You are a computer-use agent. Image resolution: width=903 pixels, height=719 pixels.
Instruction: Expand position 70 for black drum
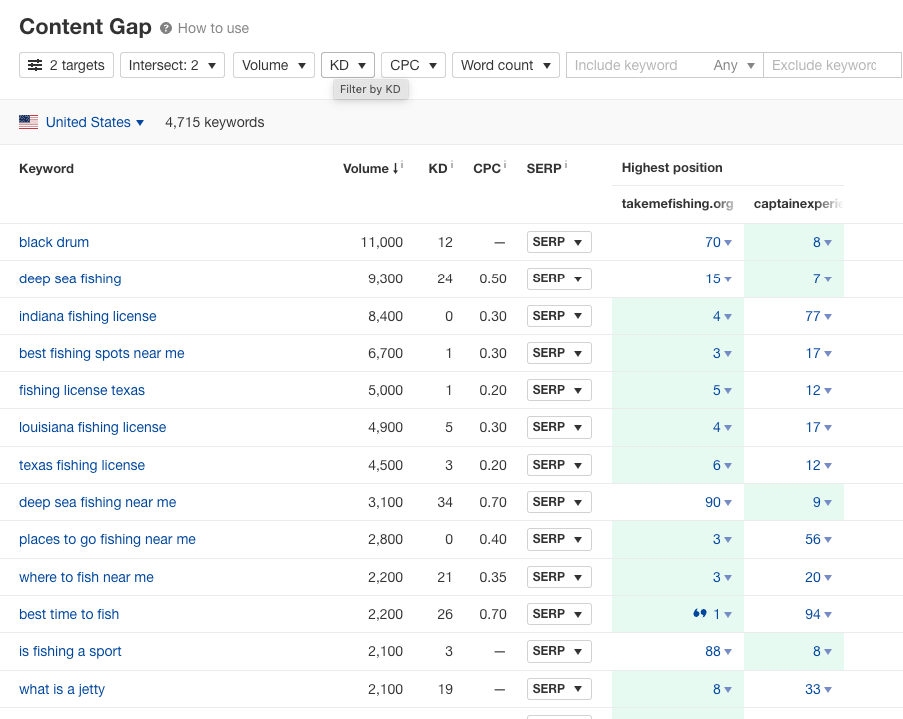718,242
